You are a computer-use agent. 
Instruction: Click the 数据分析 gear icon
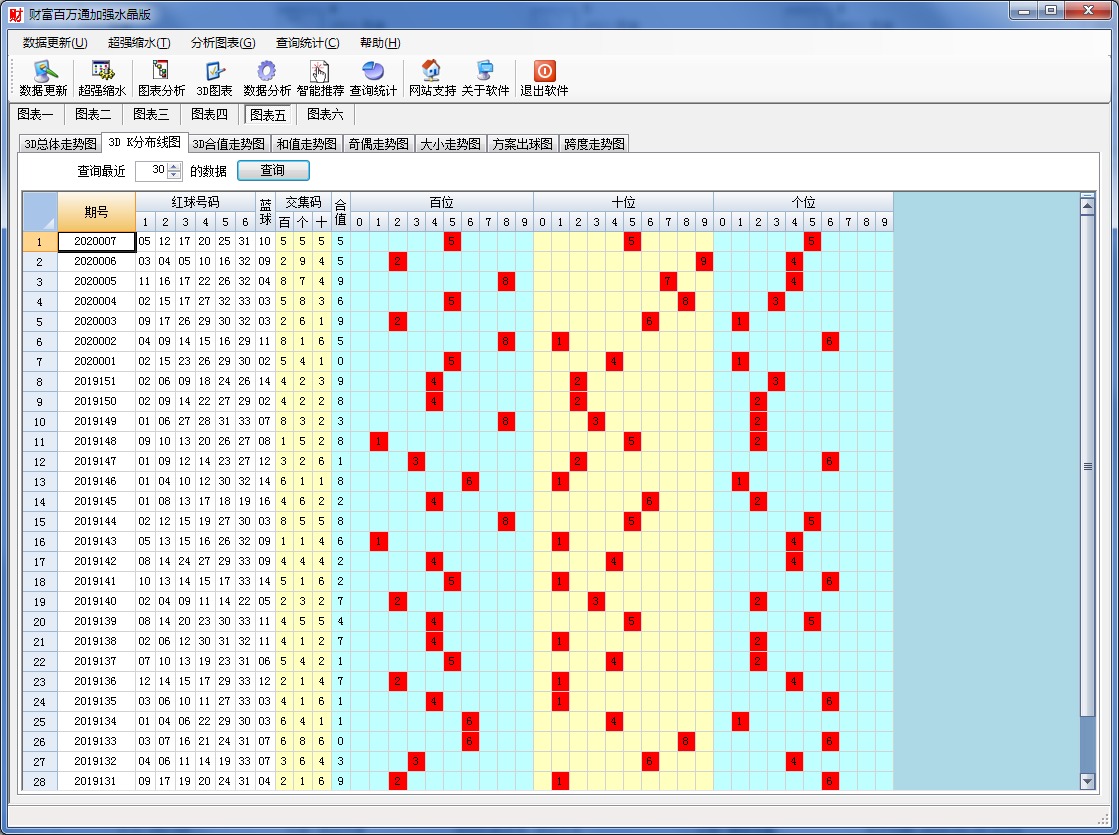tap(267, 78)
